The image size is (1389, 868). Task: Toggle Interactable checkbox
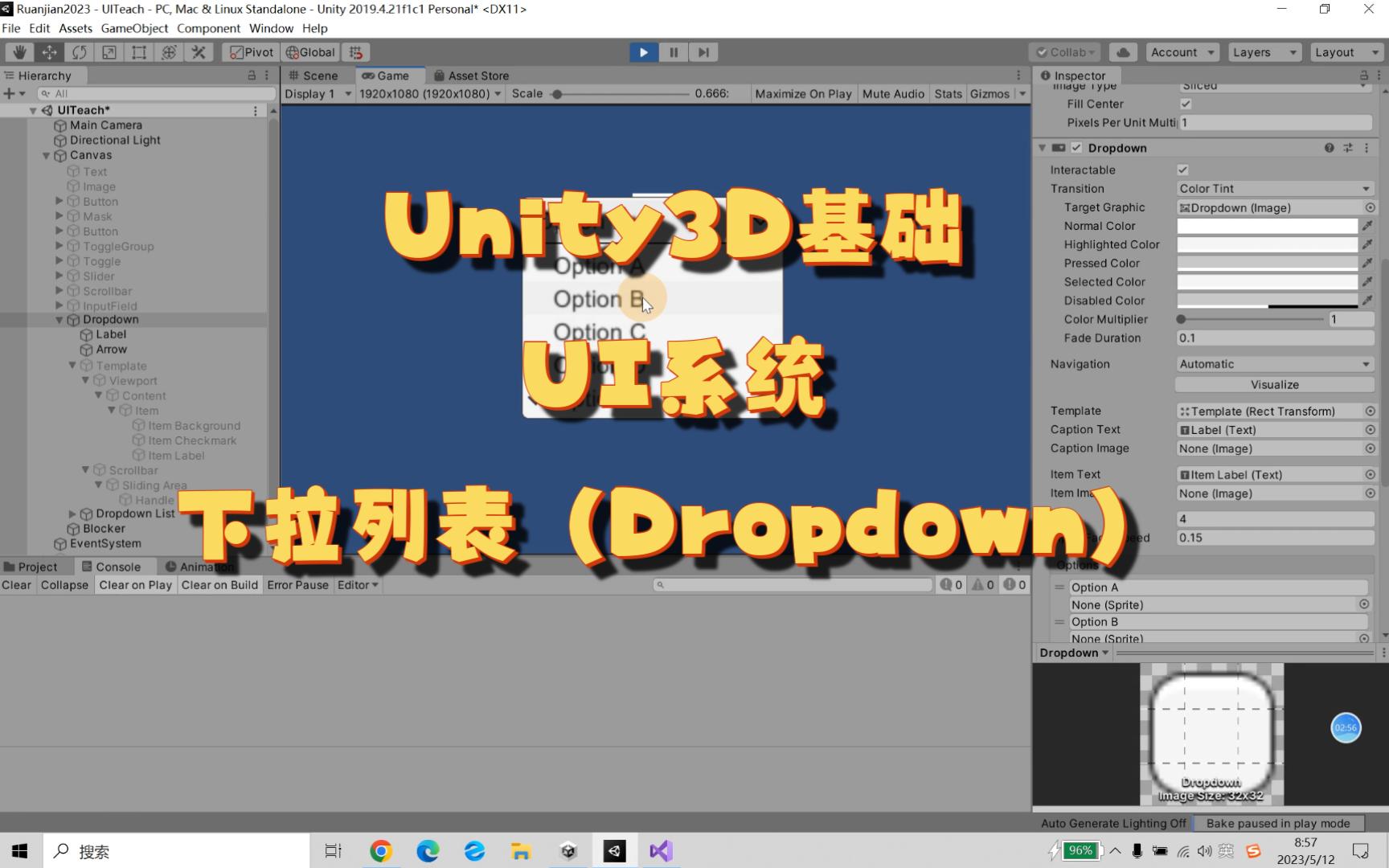[1182, 170]
